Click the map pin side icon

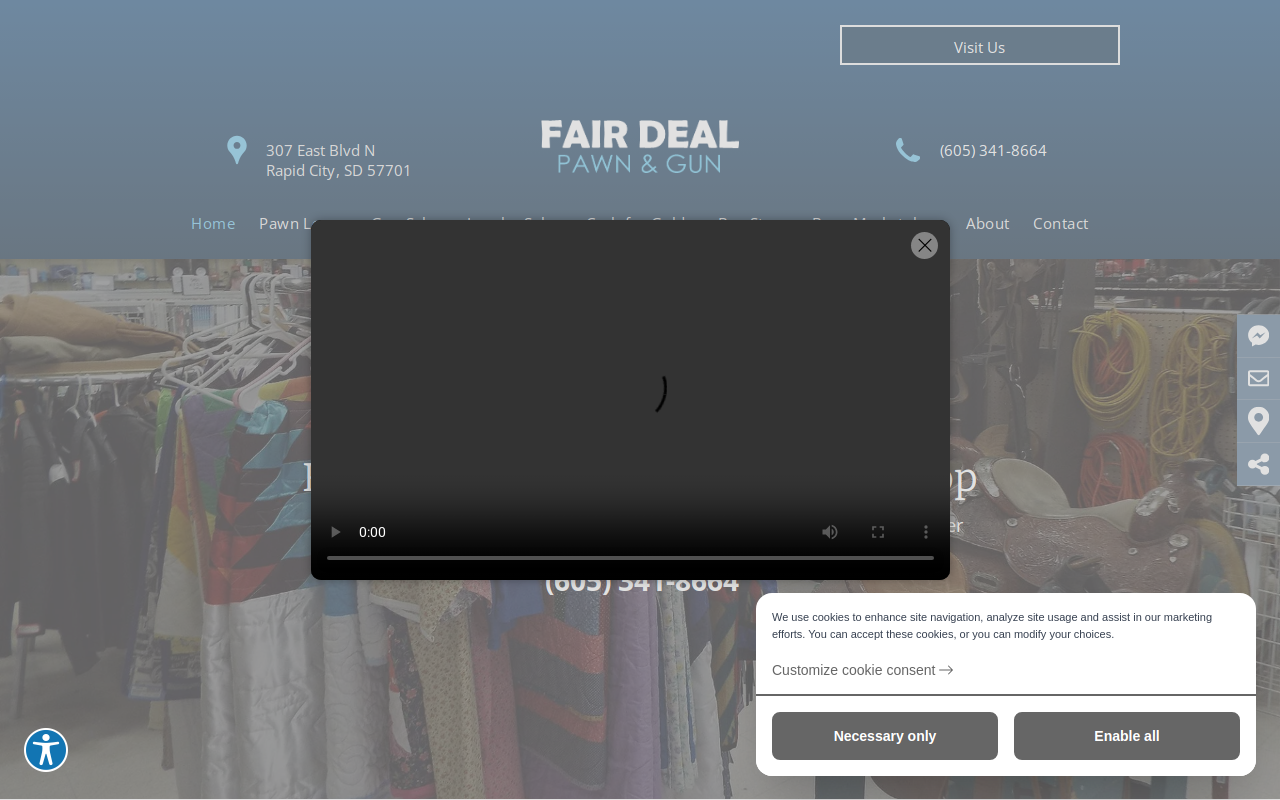coord(1259,421)
